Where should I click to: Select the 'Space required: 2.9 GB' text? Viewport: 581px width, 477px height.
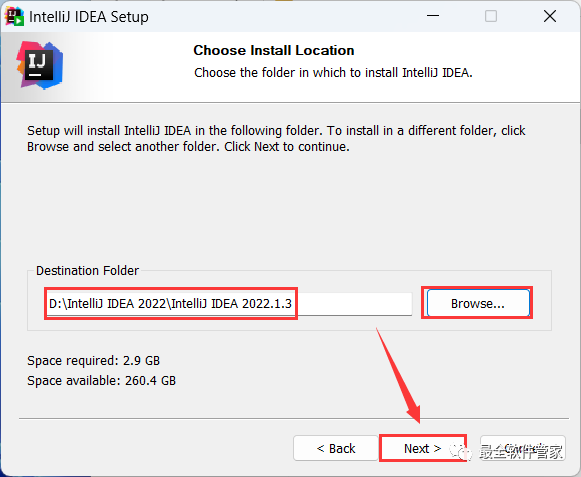93,361
